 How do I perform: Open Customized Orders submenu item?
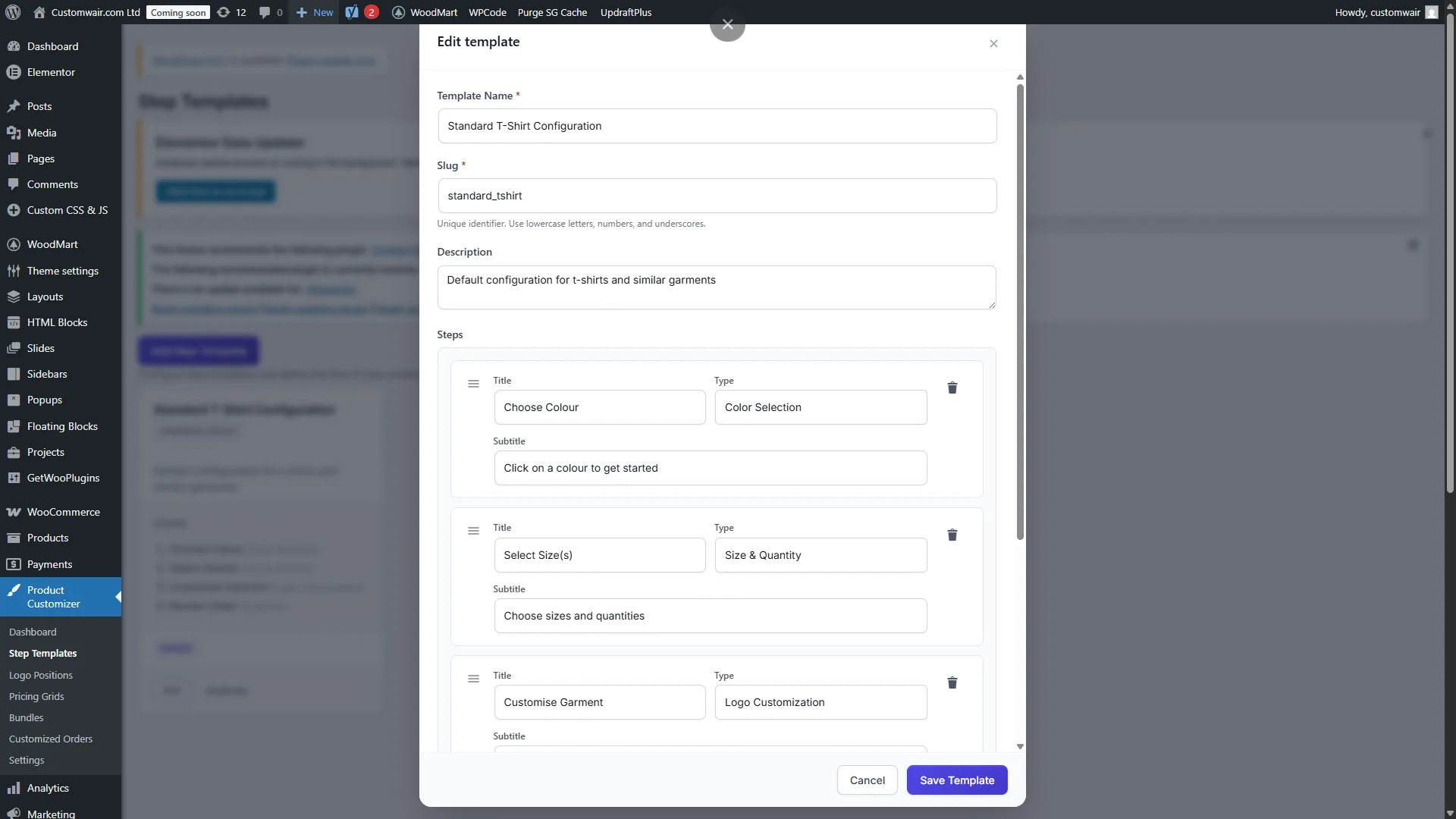[x=51, y=739]
